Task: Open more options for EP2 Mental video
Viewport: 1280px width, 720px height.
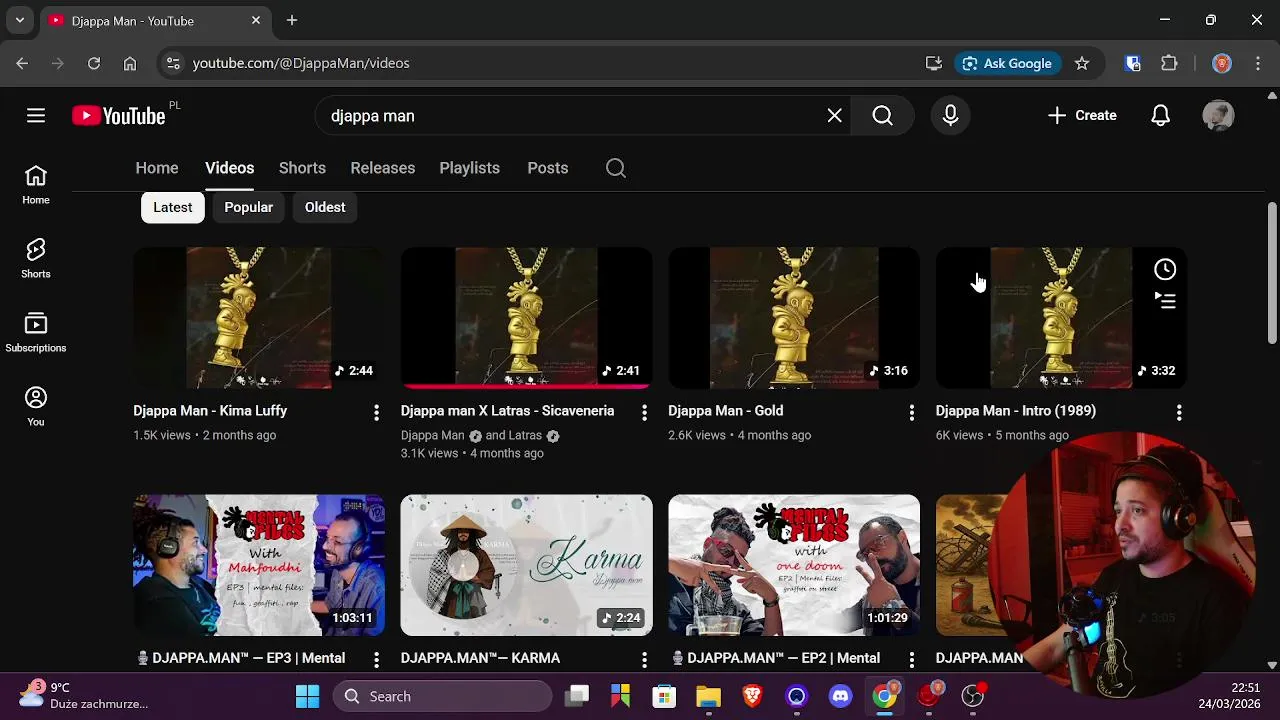Action: click(x=911, y=659)
